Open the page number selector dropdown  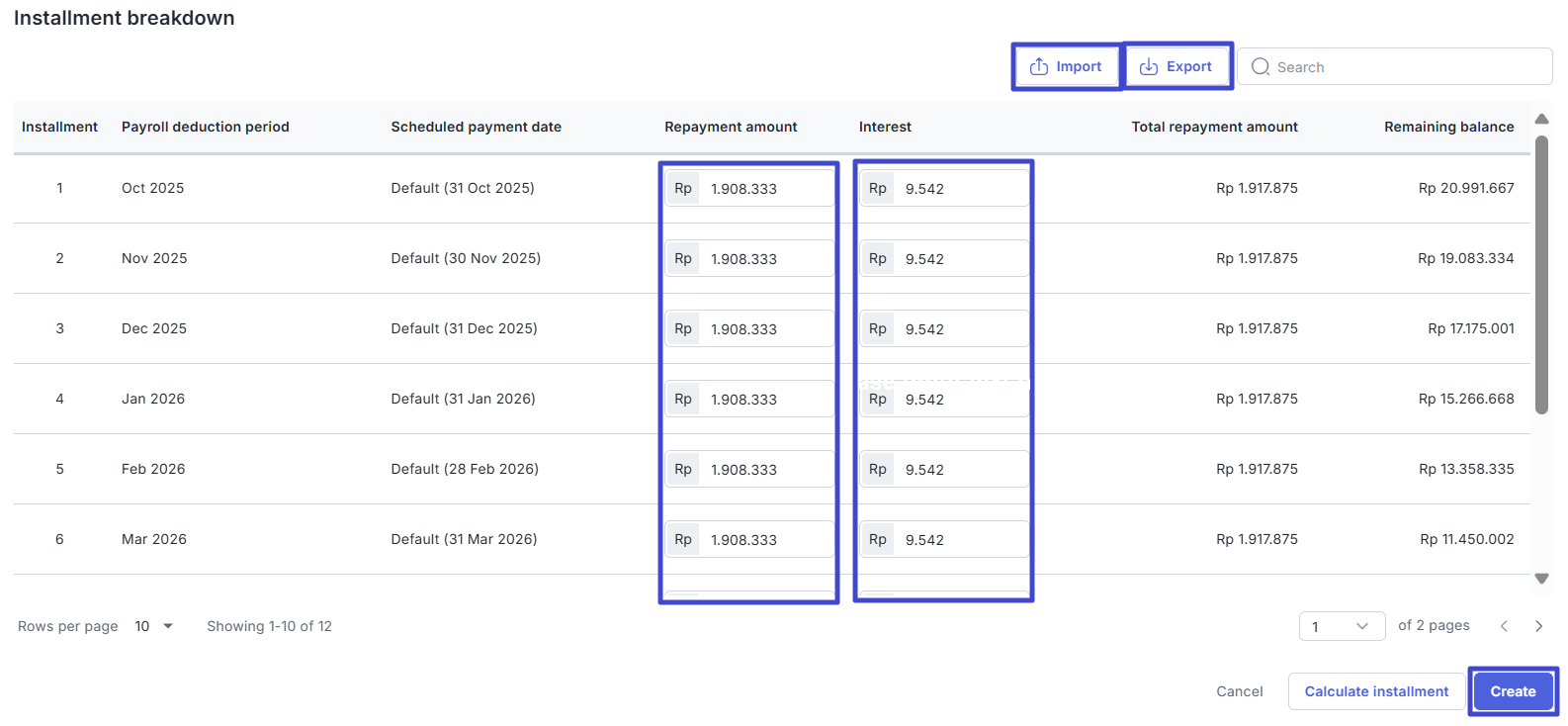1342,626
